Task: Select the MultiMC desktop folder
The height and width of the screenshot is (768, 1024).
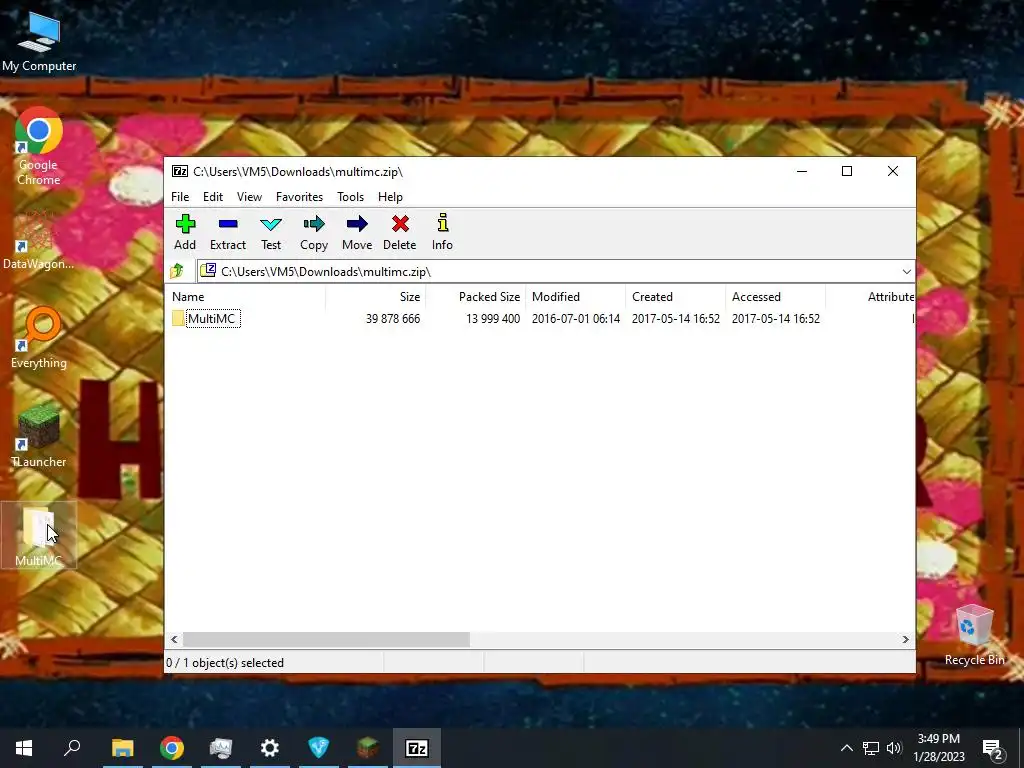Action: coord(39,536)
